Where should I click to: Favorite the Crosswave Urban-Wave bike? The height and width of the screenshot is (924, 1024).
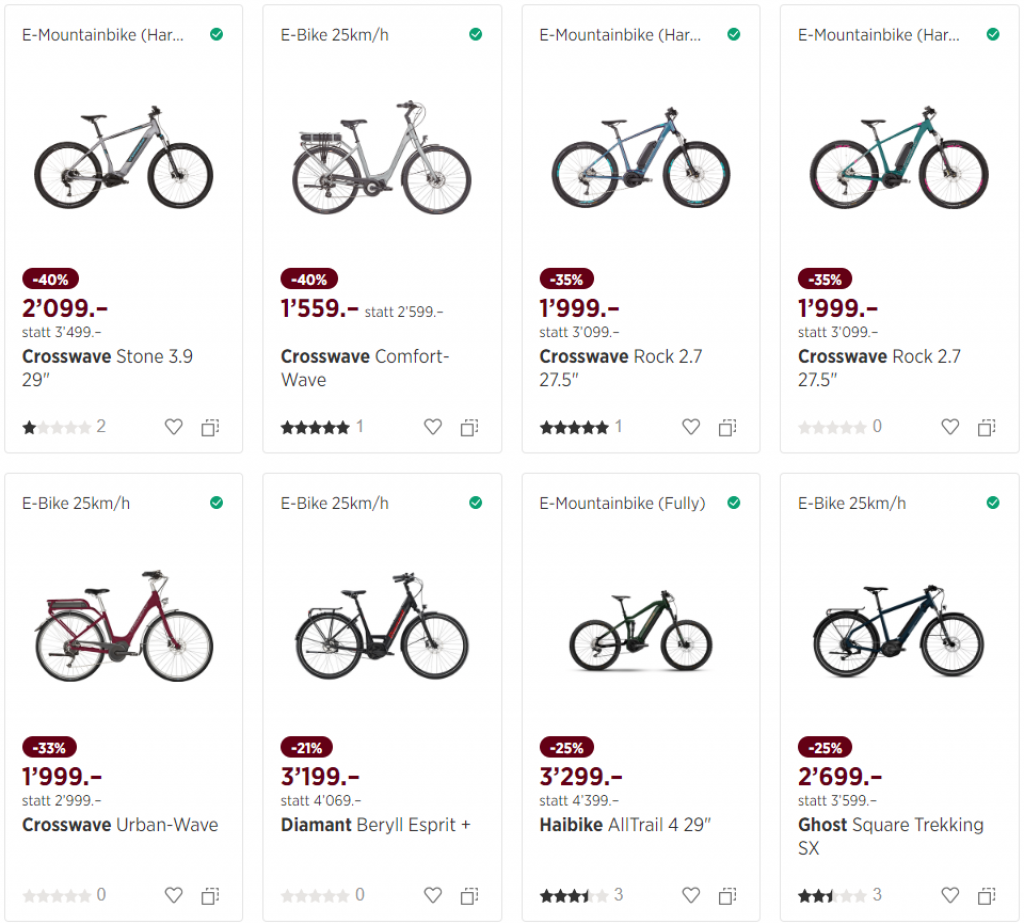[x=174, y=895]
